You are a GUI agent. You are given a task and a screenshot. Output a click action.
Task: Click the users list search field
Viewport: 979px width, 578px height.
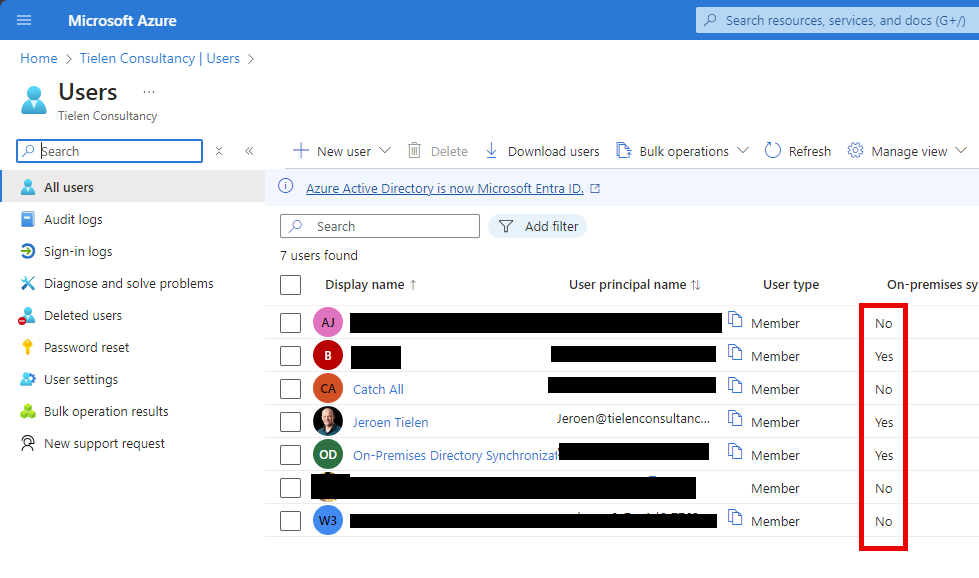coord(380,226)
